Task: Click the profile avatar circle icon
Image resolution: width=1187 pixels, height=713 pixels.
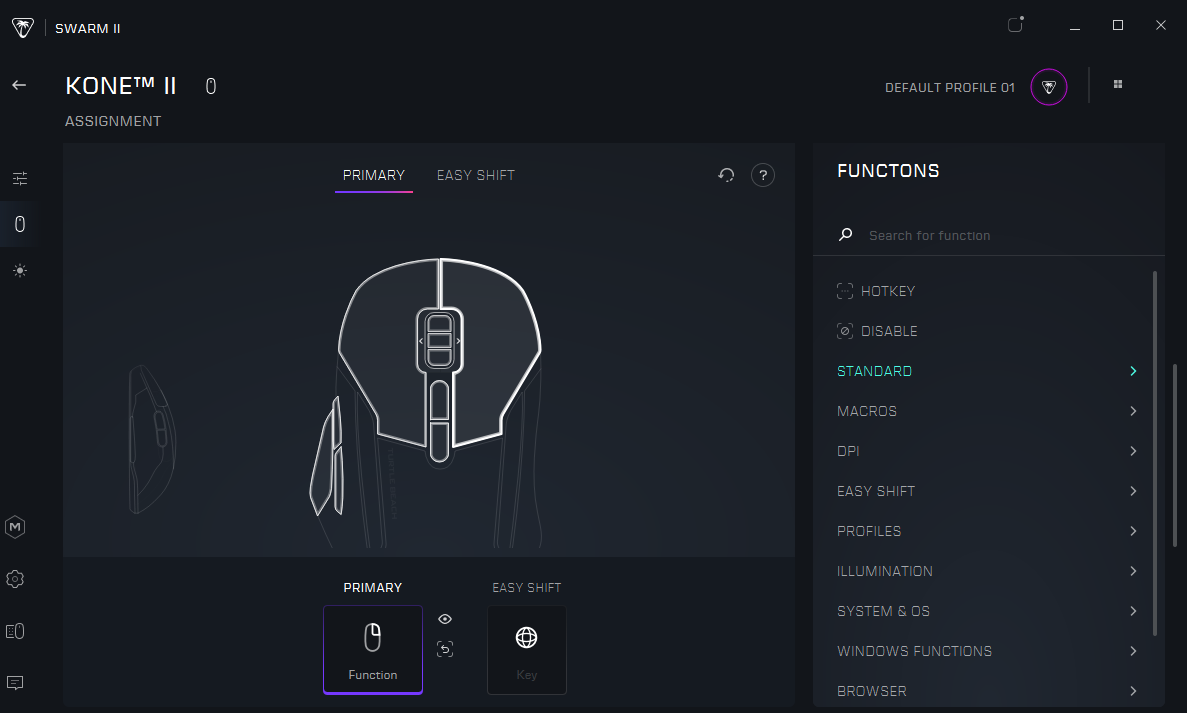Action: pyautogui.click(x=1048, y=87)
